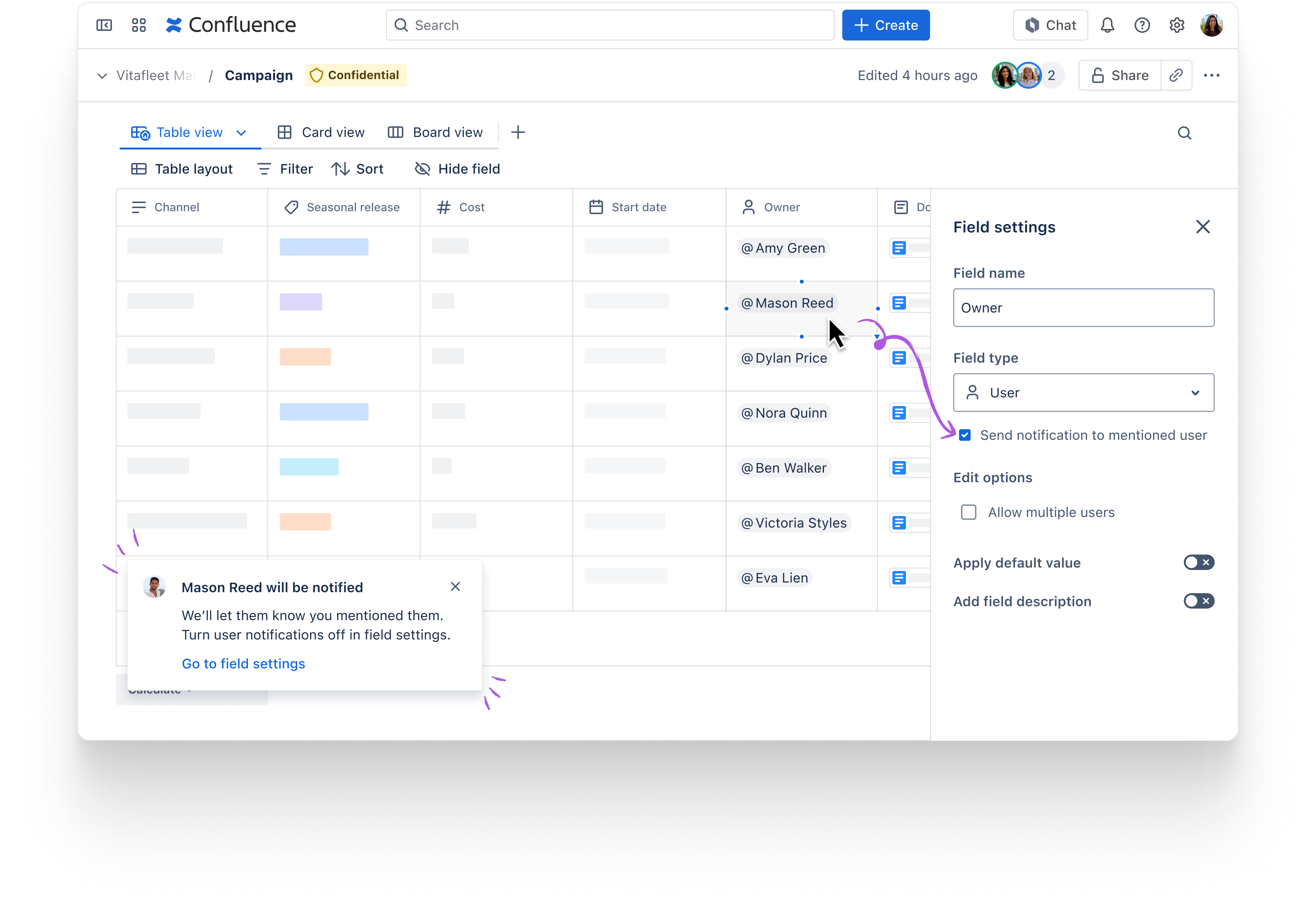Screen dimensions: 1316x914
Task: Open the Sort option
Action: coord(358,169)
